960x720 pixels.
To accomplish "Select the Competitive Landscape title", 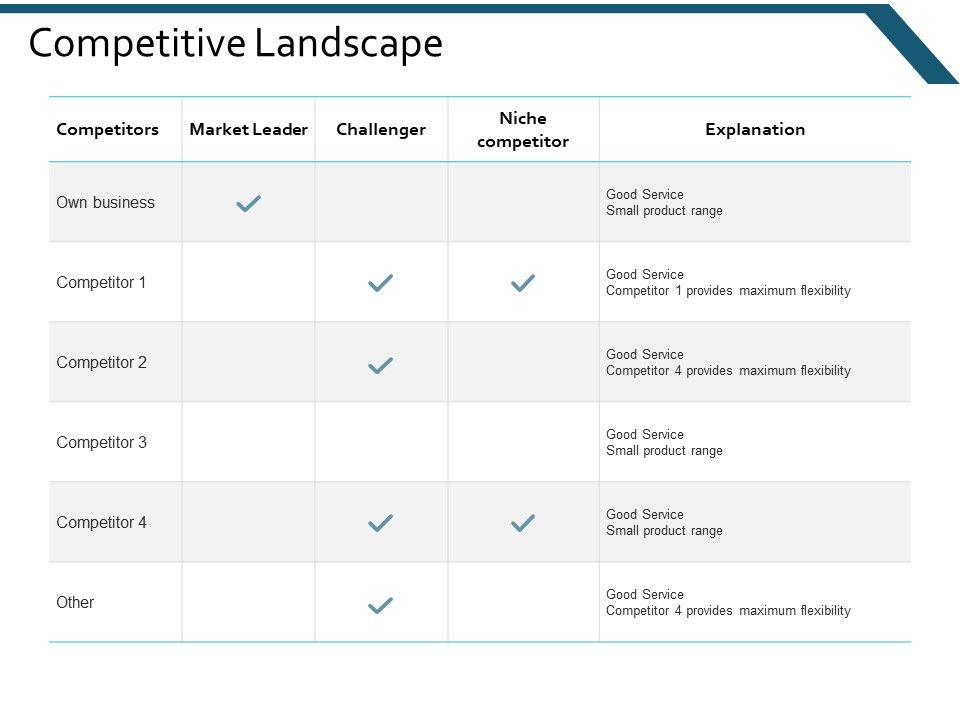I will click(236, 43).
